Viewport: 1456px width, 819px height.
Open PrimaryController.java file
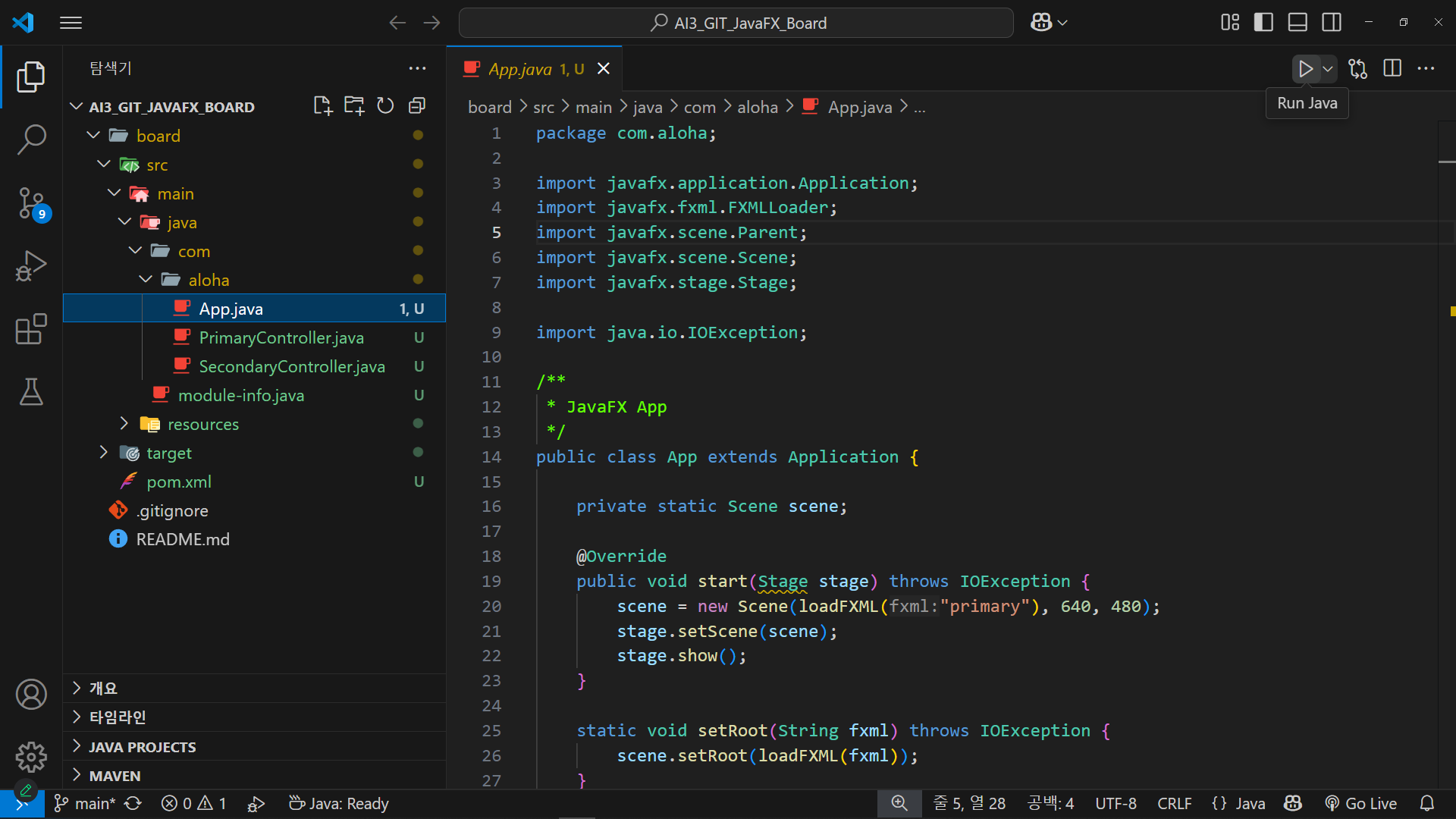coord(281,337)
